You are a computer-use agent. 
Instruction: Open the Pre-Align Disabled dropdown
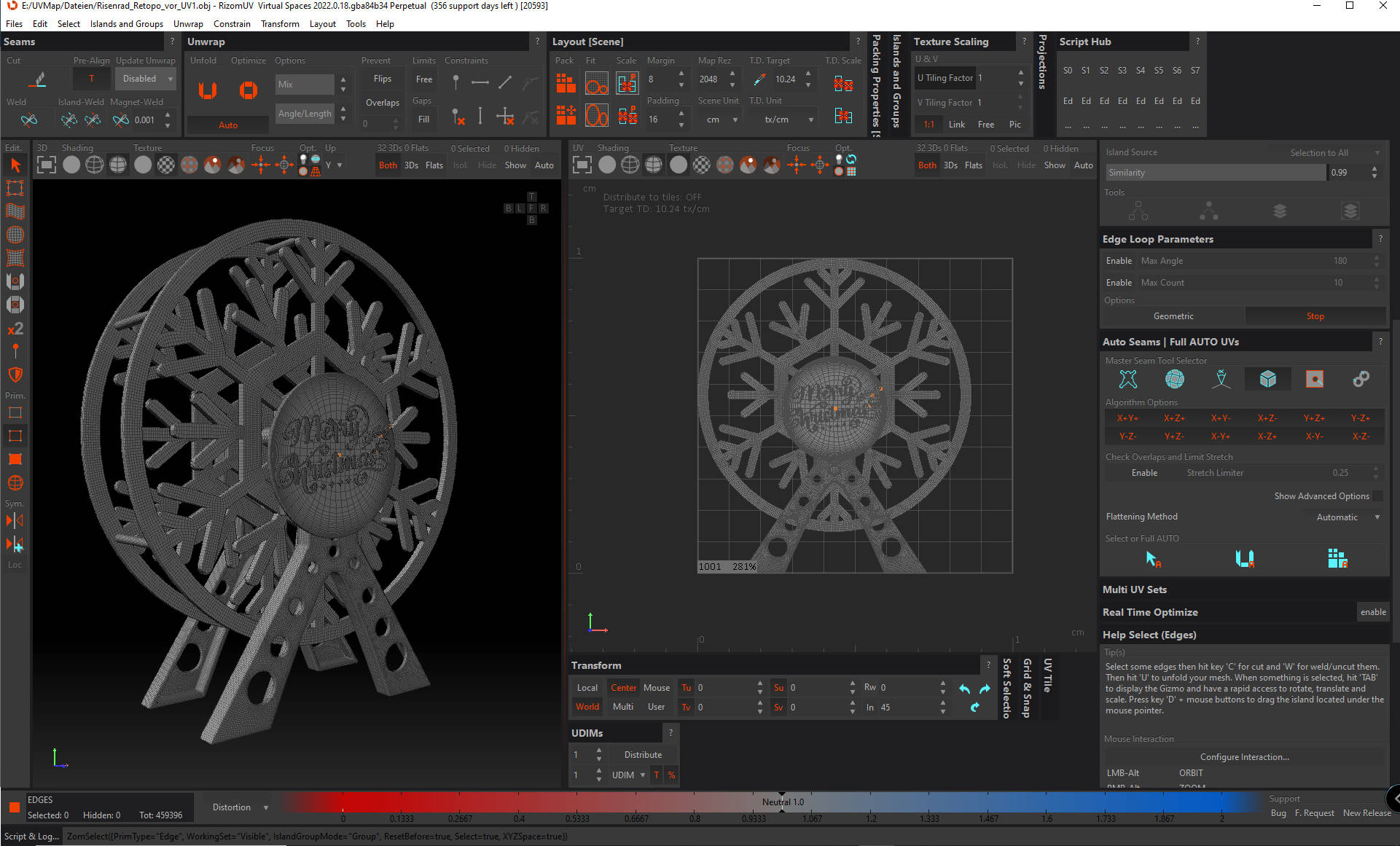coord(146,79)
